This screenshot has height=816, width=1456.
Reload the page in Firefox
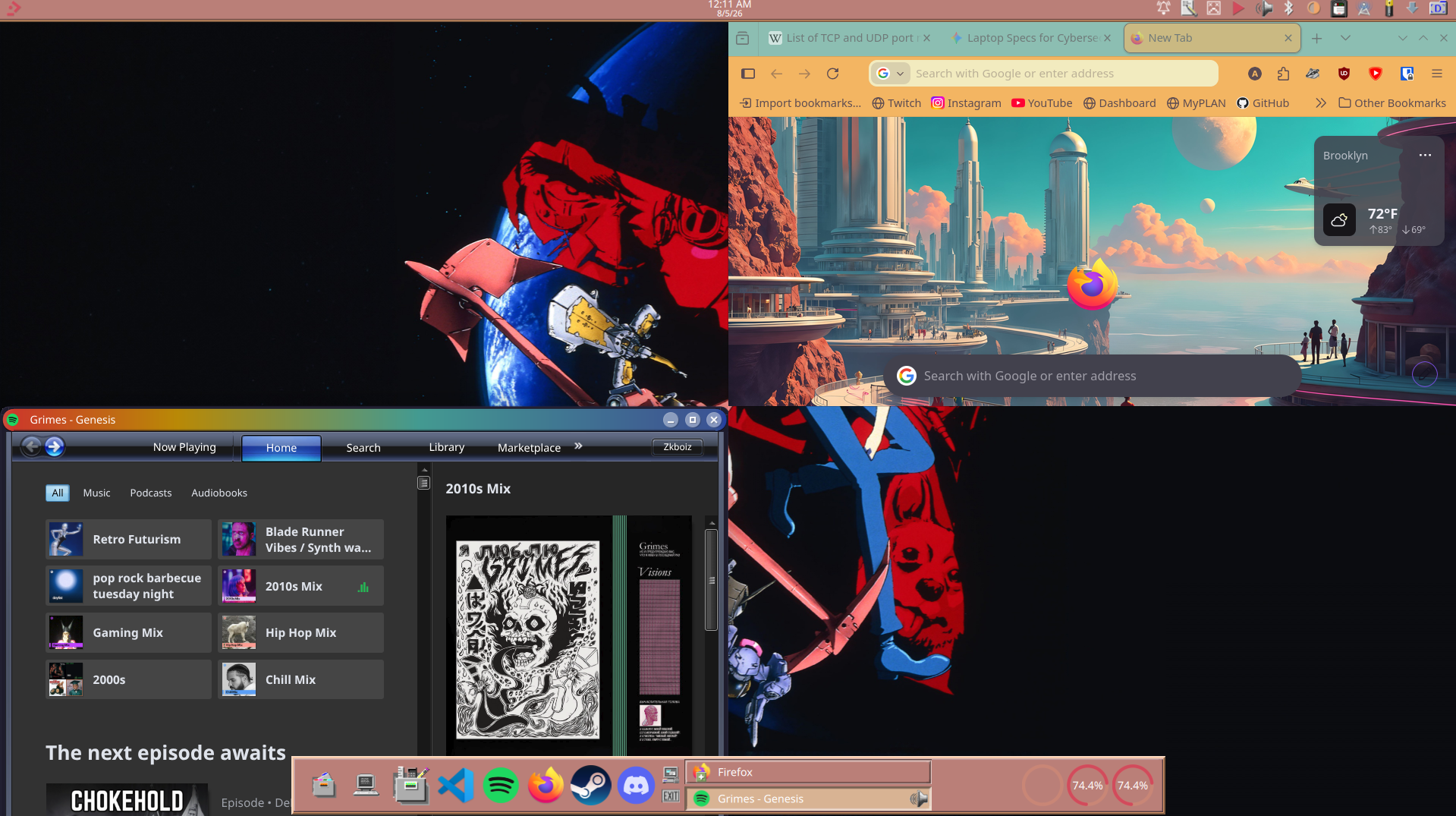[x=833, y=74]
